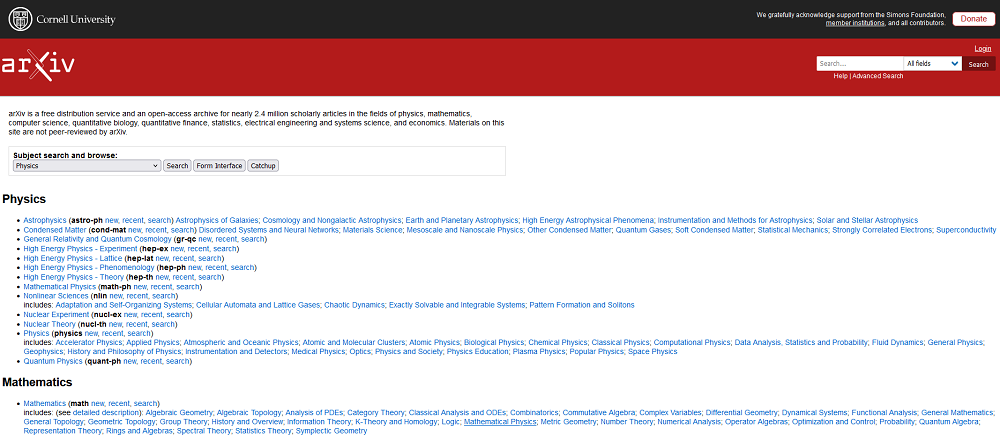
Task: Open Biological Physics link
Action: point(494,342)
